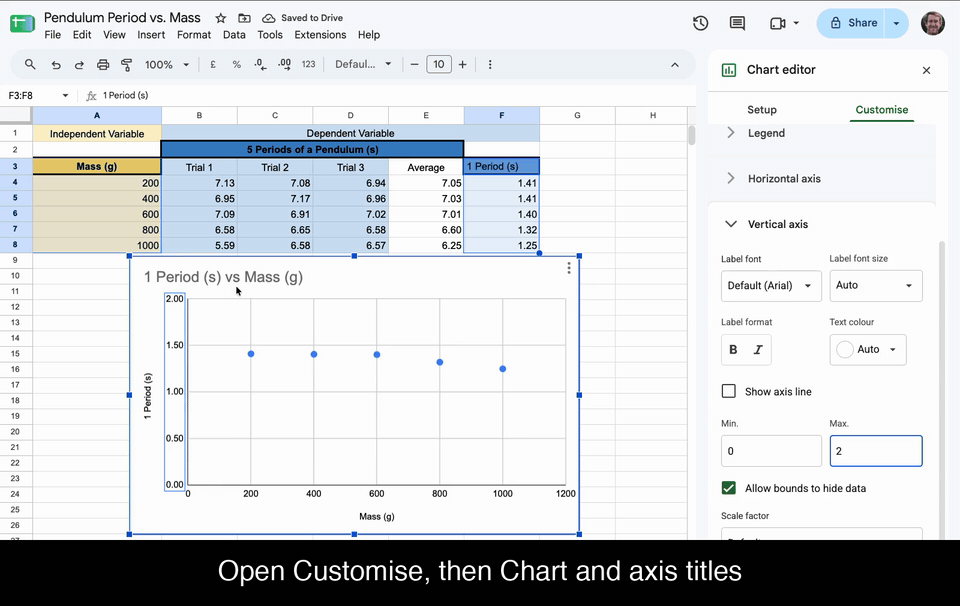
Task: Select the Mass (g) header cell
Action: [x=97, y=166]
